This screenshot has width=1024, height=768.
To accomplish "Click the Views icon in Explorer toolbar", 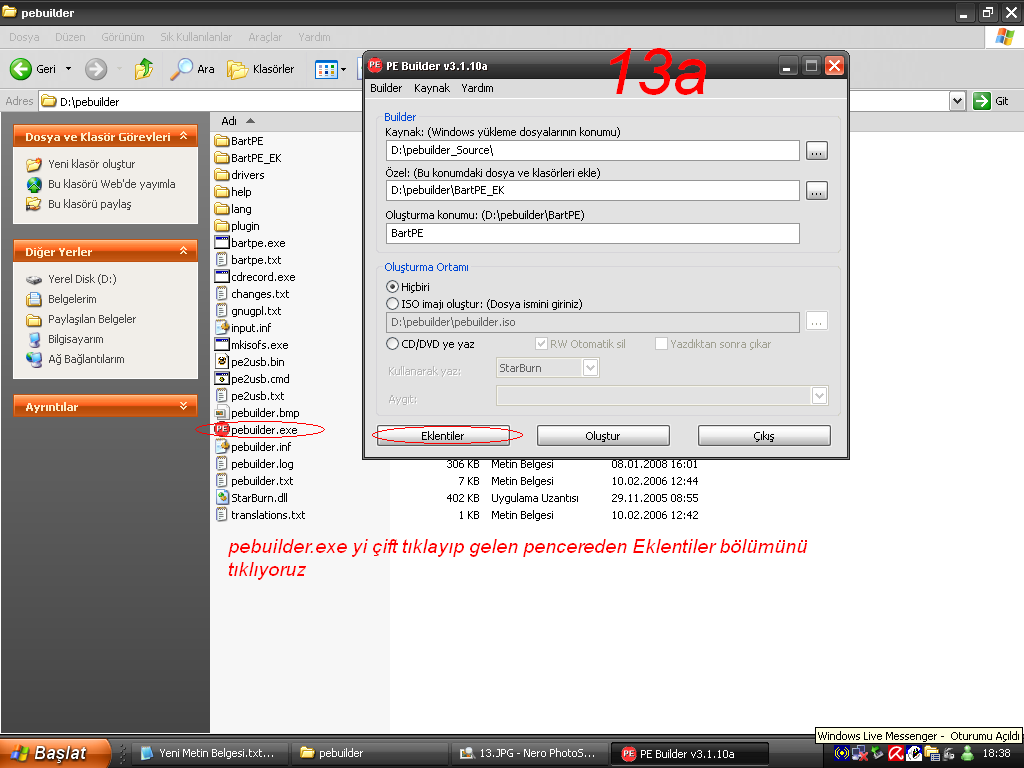I will [326, 69].
